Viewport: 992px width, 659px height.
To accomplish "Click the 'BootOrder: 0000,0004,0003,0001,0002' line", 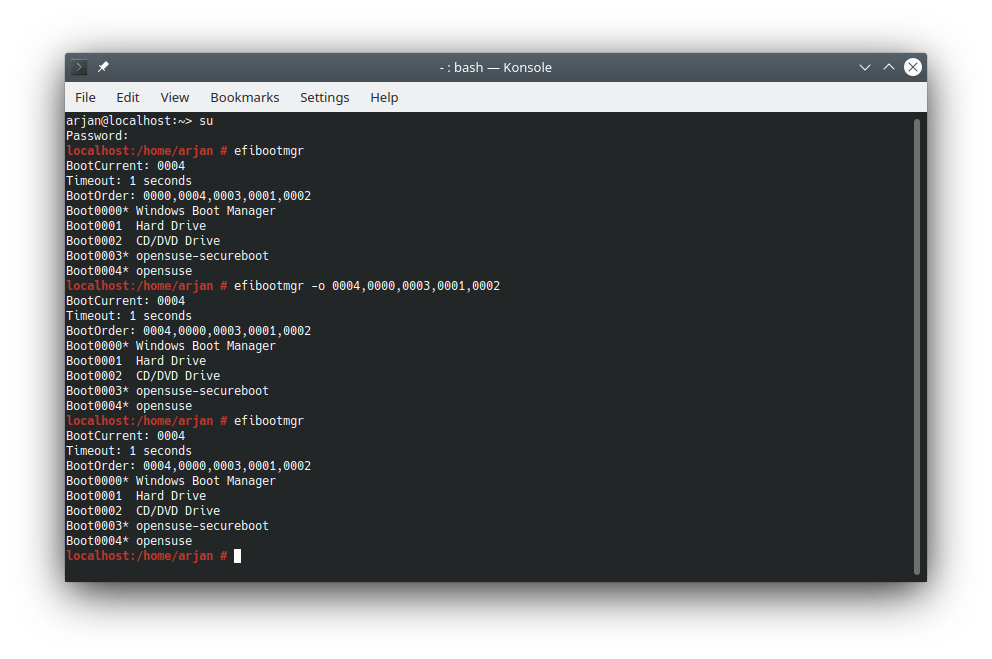I will click(x=188, y=196).
